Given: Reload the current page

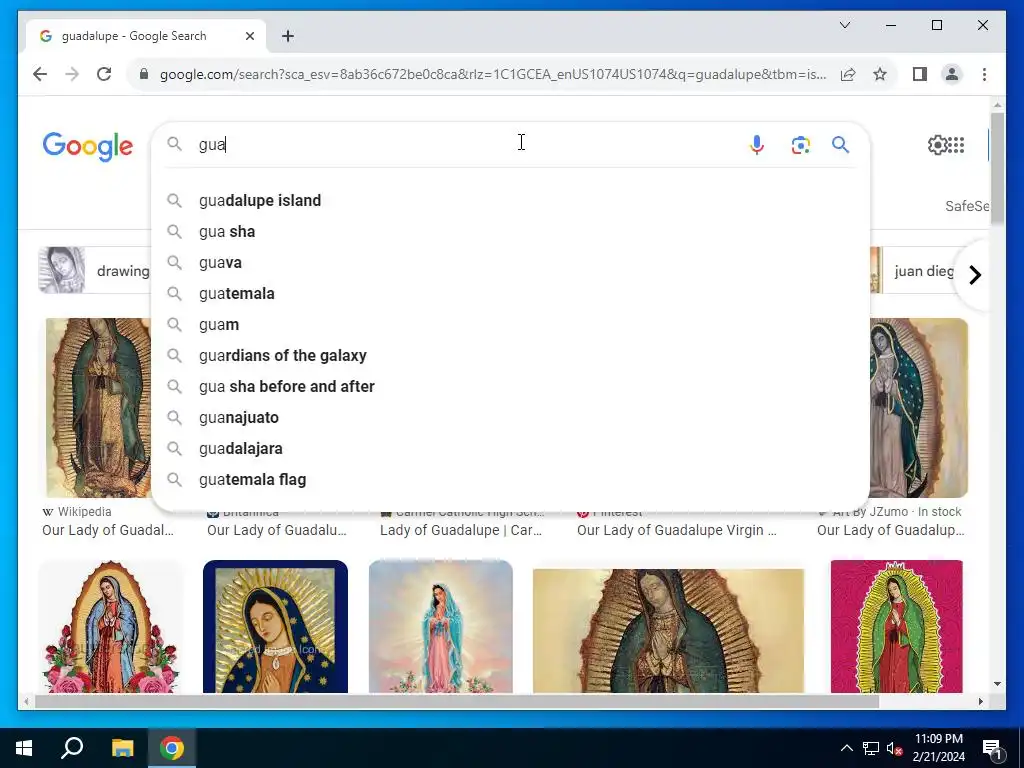Looking at the screenshot, I should point(104,74).
